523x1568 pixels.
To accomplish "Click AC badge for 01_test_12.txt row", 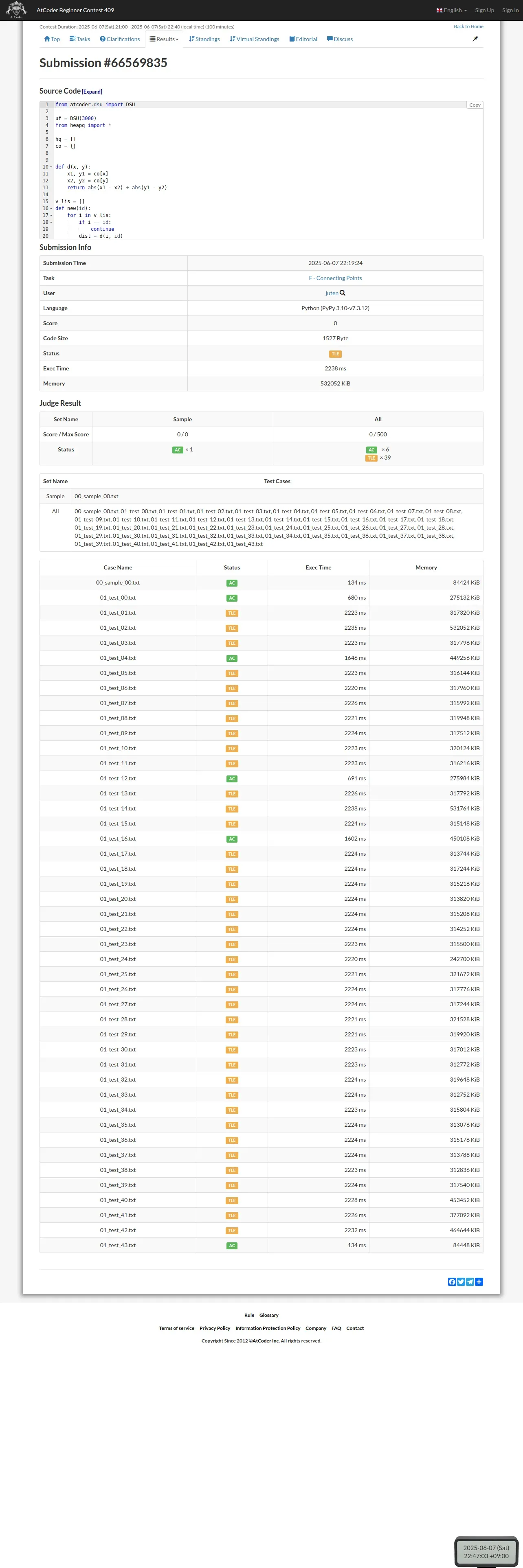I will (x=232, y=779).
